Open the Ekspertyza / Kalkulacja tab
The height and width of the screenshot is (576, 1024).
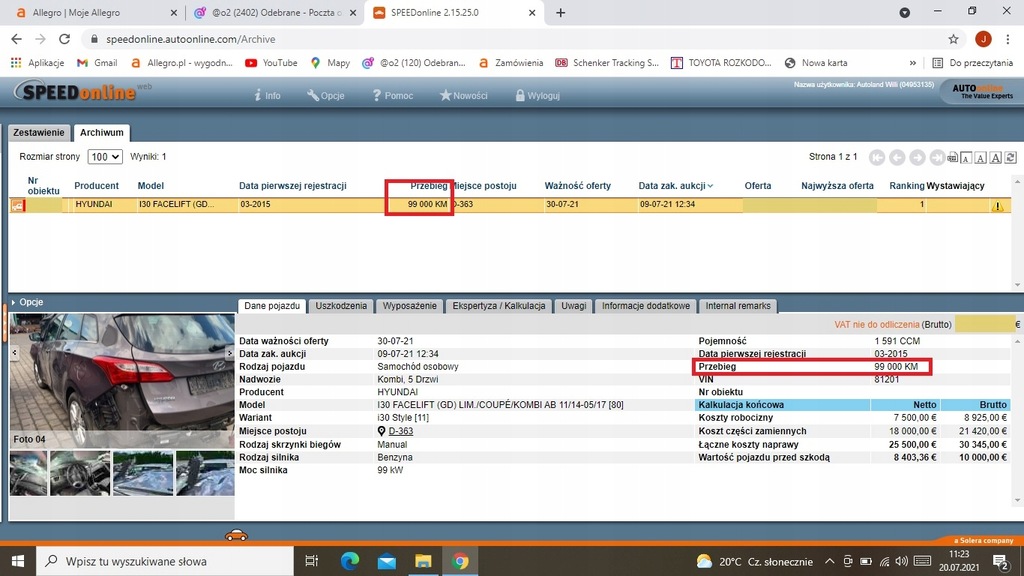click(498, 306)
